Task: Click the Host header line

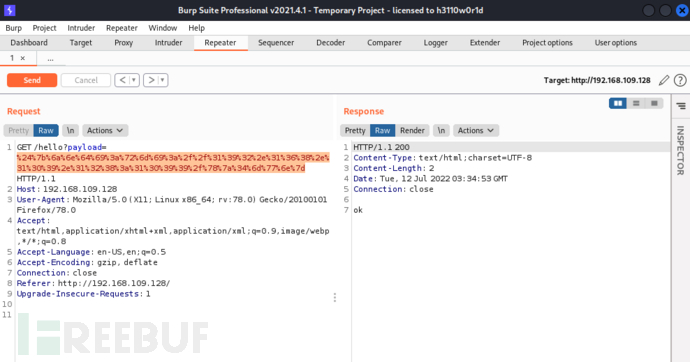Action: 67,189
